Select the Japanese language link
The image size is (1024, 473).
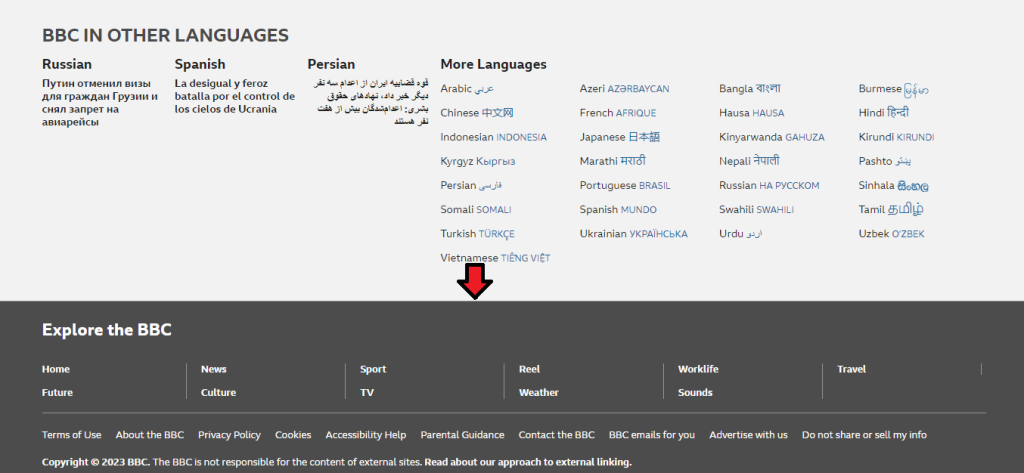coord(620,137)
